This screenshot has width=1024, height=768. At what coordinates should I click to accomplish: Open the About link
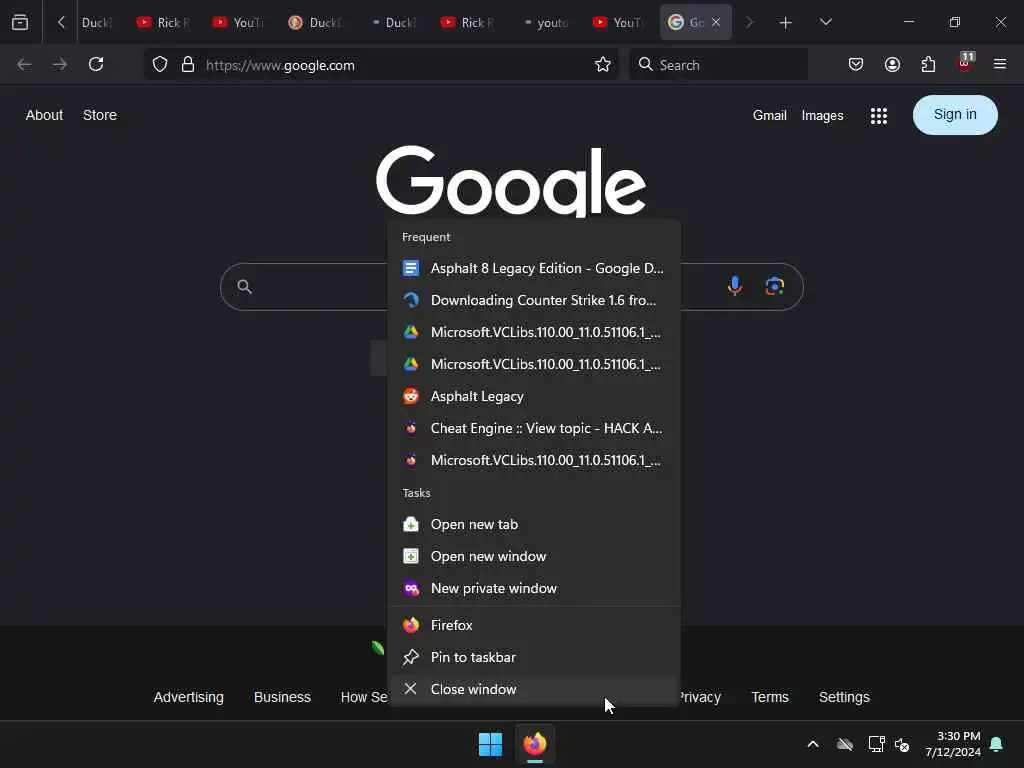click(x=44, y=115)
